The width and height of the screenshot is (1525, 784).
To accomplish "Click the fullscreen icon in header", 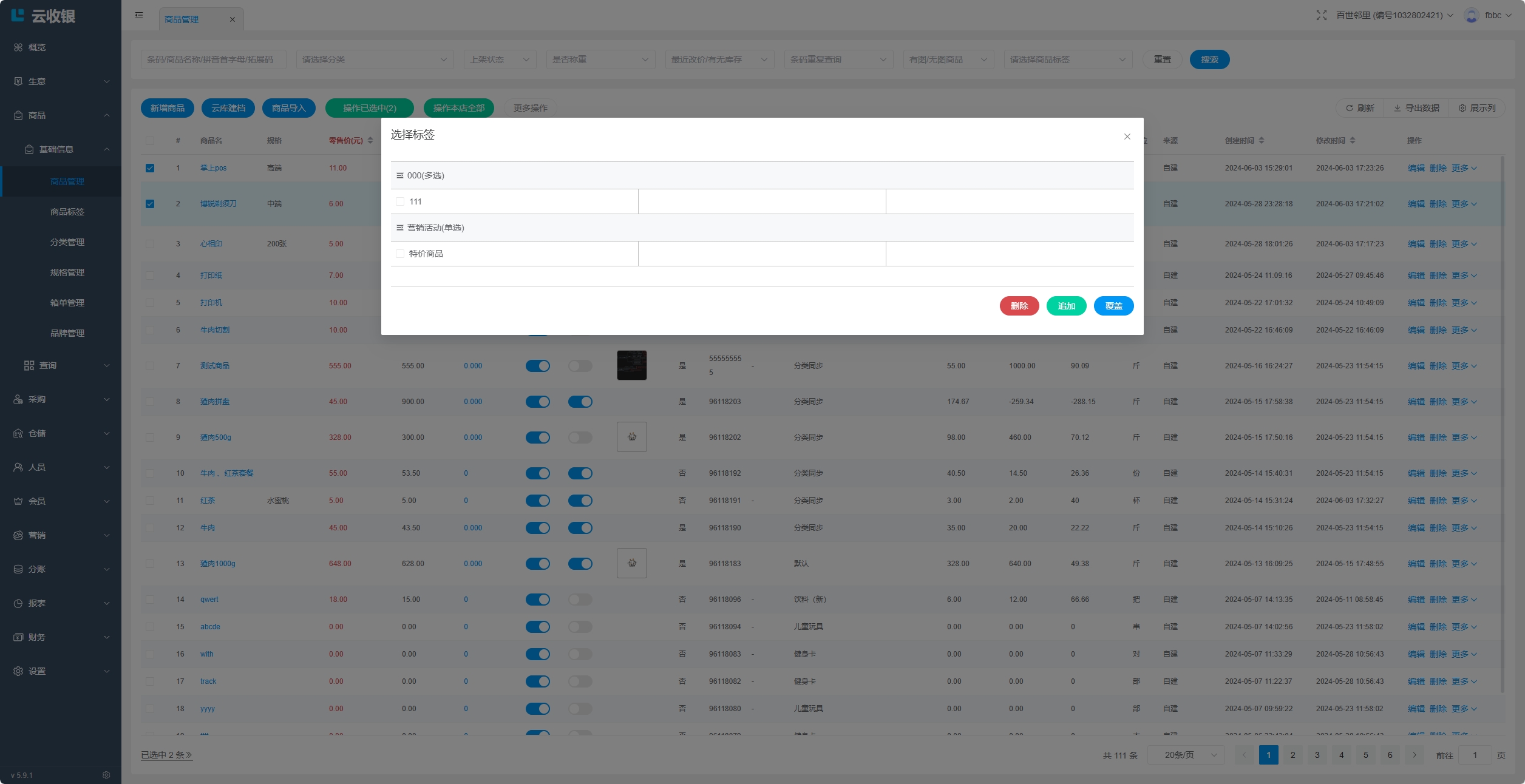I will (1321, 15).
